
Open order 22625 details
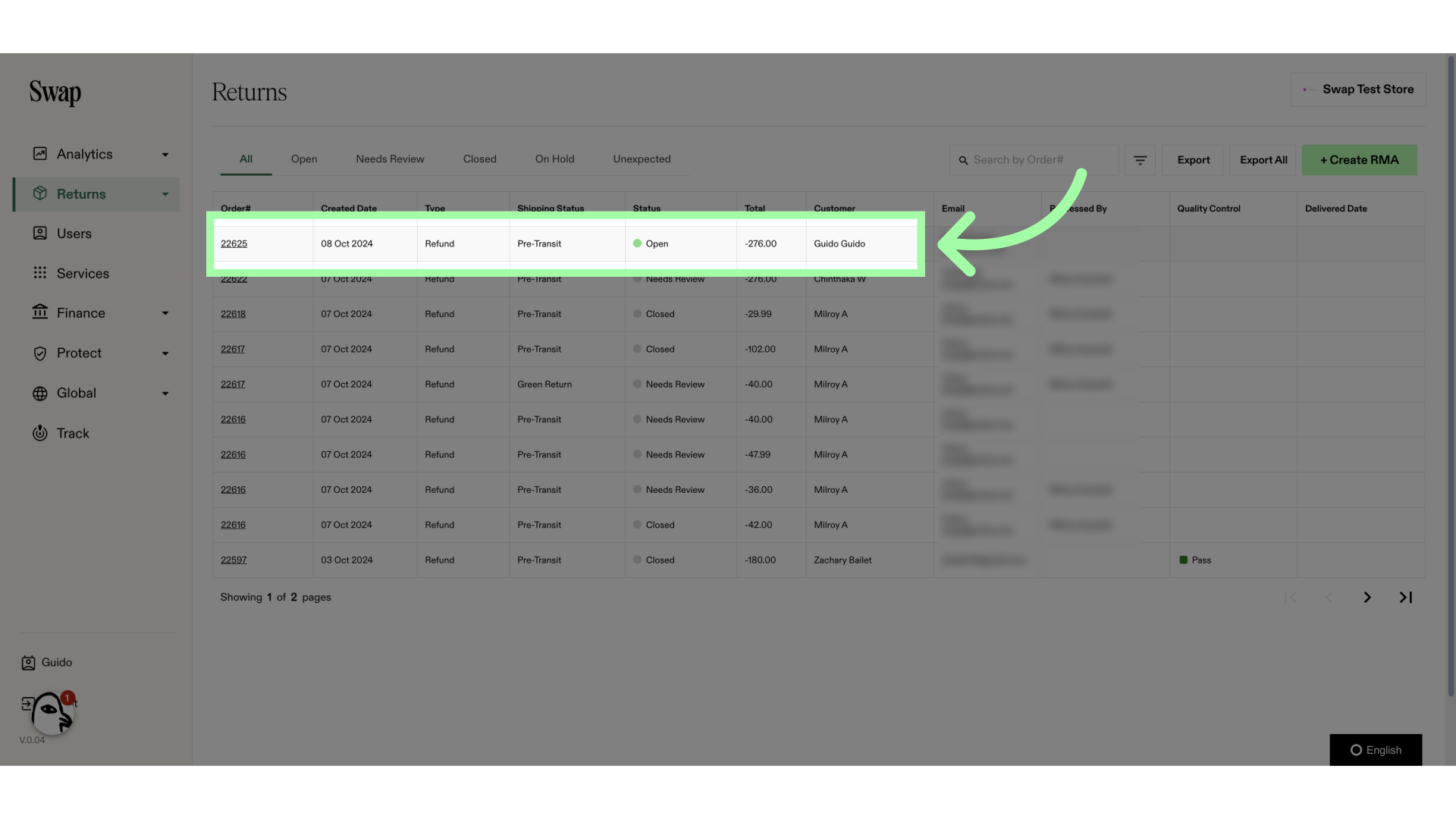pyautogui.click(x=233, y=244)
